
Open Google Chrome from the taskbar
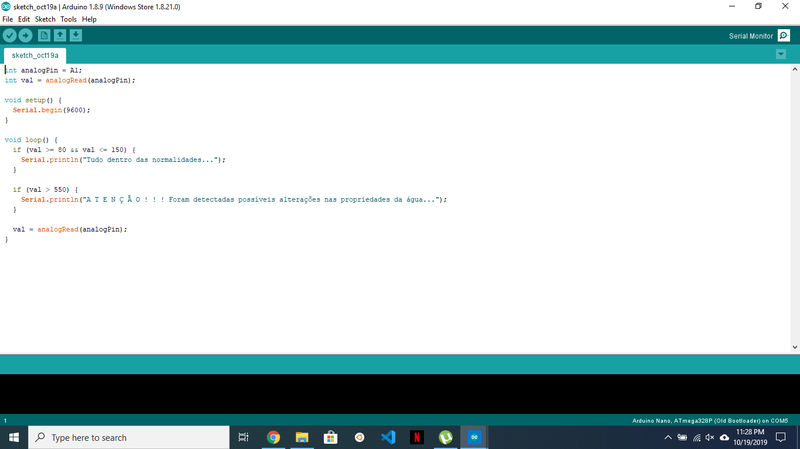click(273, 437)
